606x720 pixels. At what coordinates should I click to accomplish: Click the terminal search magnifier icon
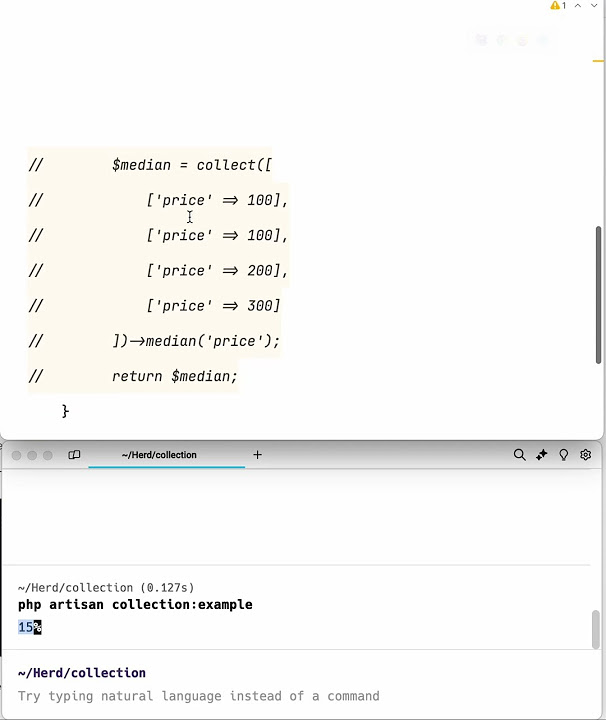point(519,455)
